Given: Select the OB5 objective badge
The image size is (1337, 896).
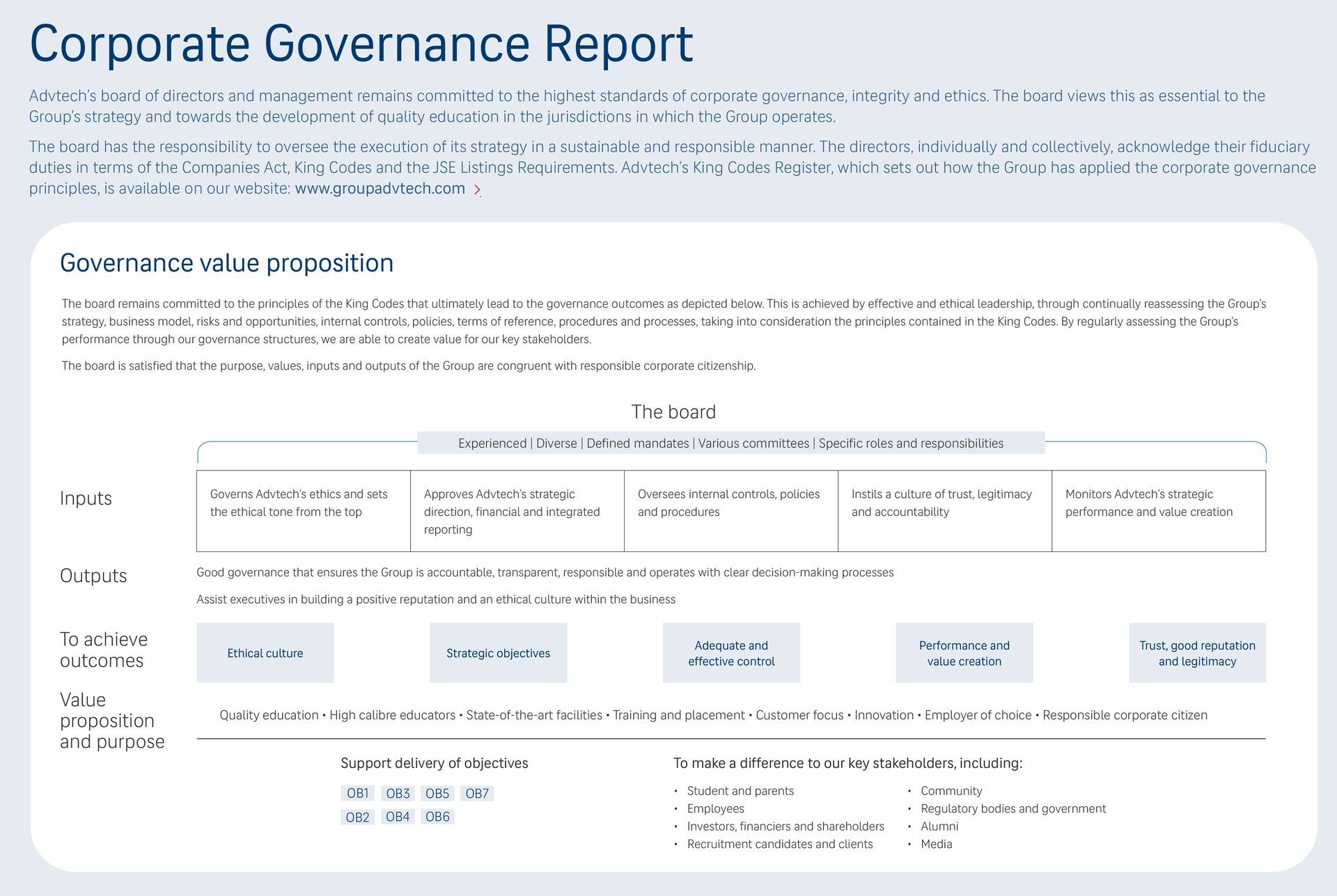Looking at the screenshot, I should 437,792.
